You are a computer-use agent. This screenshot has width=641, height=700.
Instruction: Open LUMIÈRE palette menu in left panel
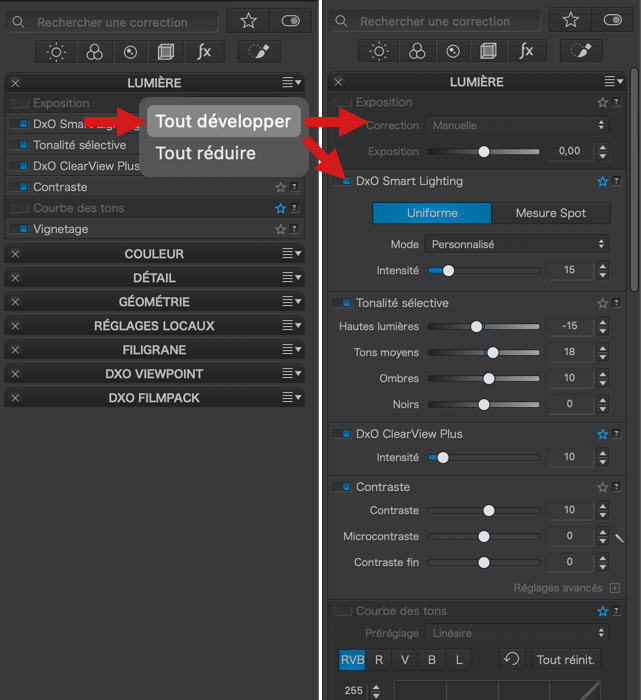point(292,83)
